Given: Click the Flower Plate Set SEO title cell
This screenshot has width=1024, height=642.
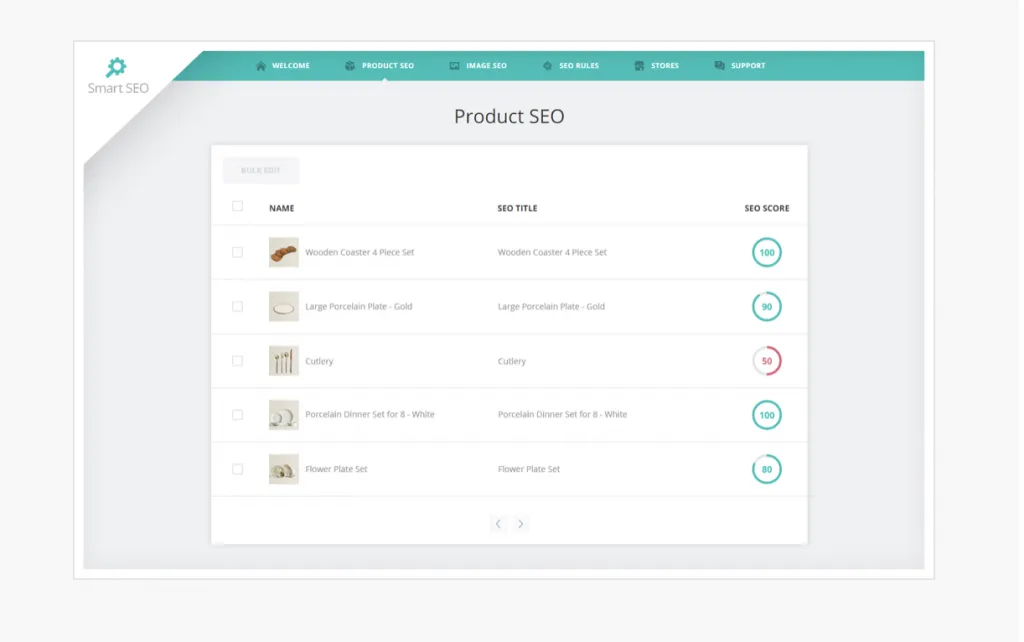Looking at the screenshot, I should pyautogui.click(x=529, y=469).
